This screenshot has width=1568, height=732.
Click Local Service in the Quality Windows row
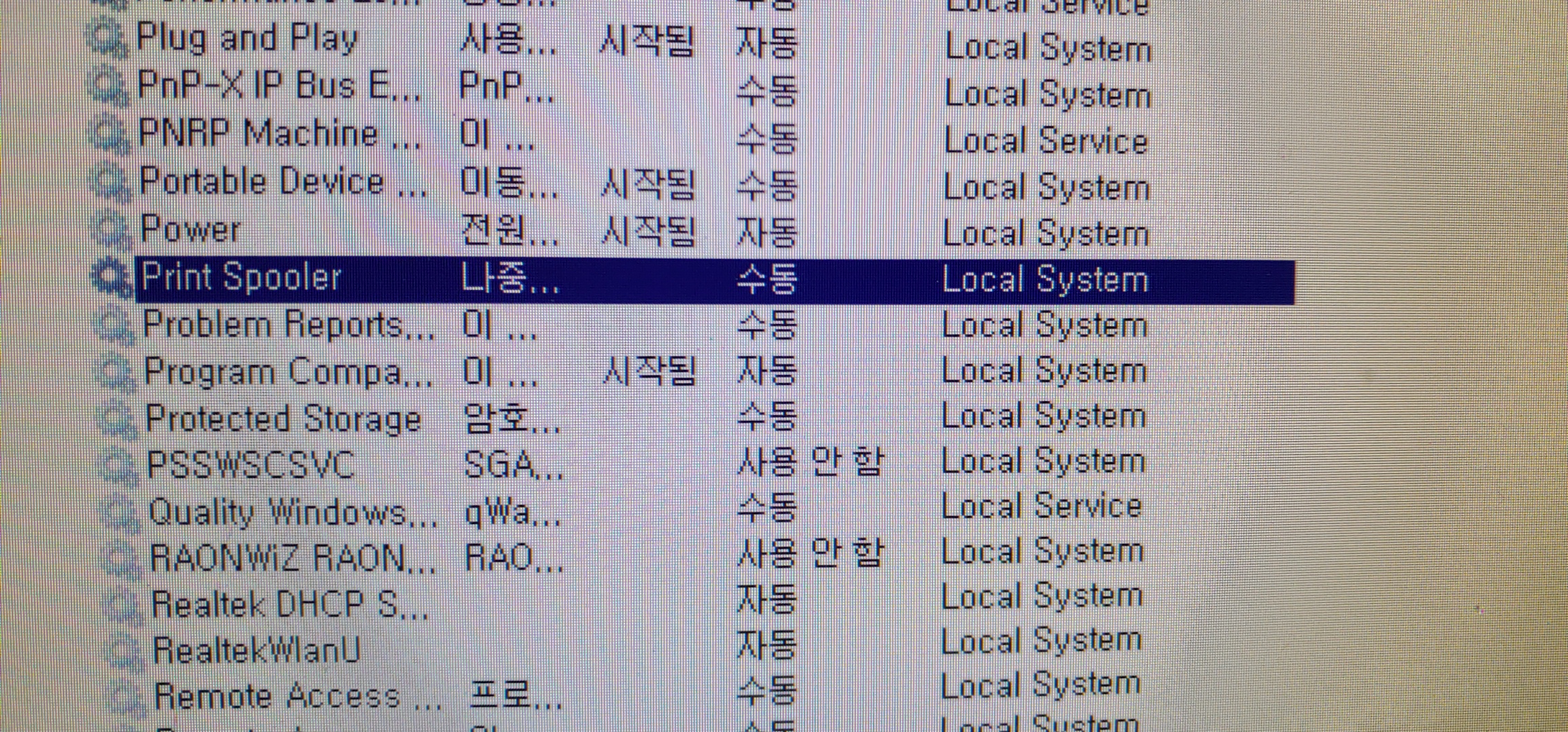point(1042,507)
